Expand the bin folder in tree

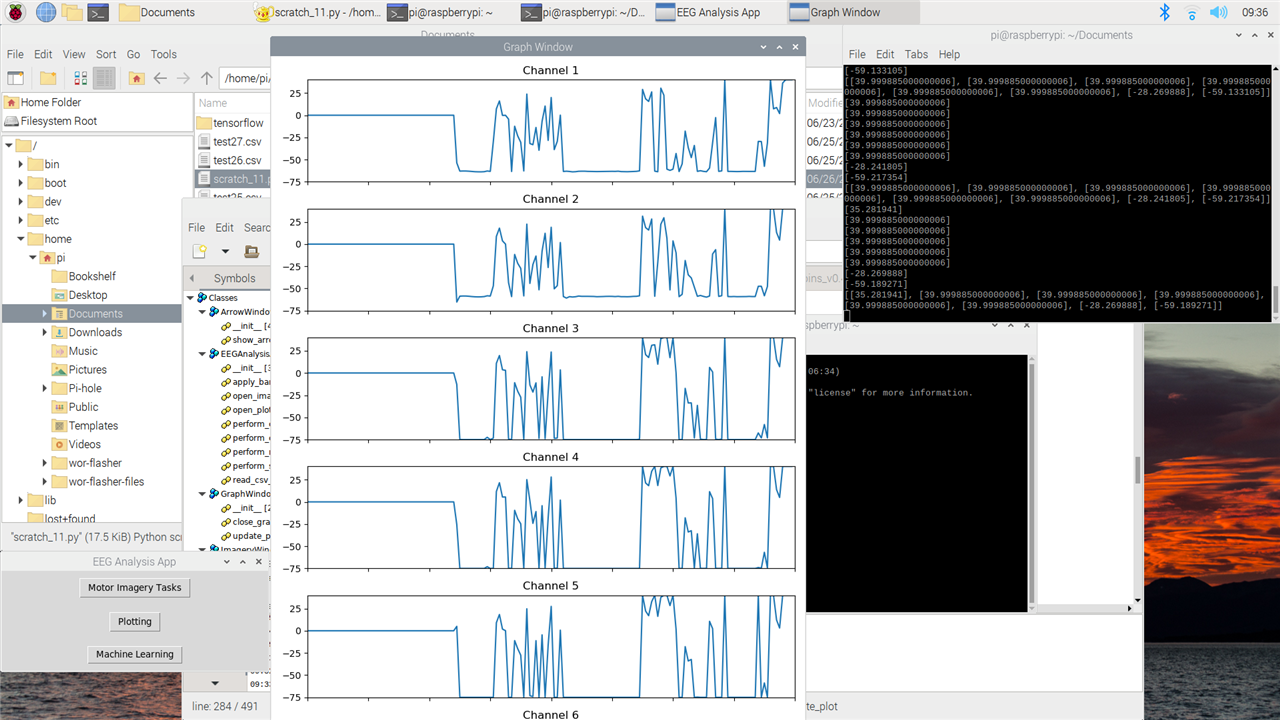click(x=21, y=165)
